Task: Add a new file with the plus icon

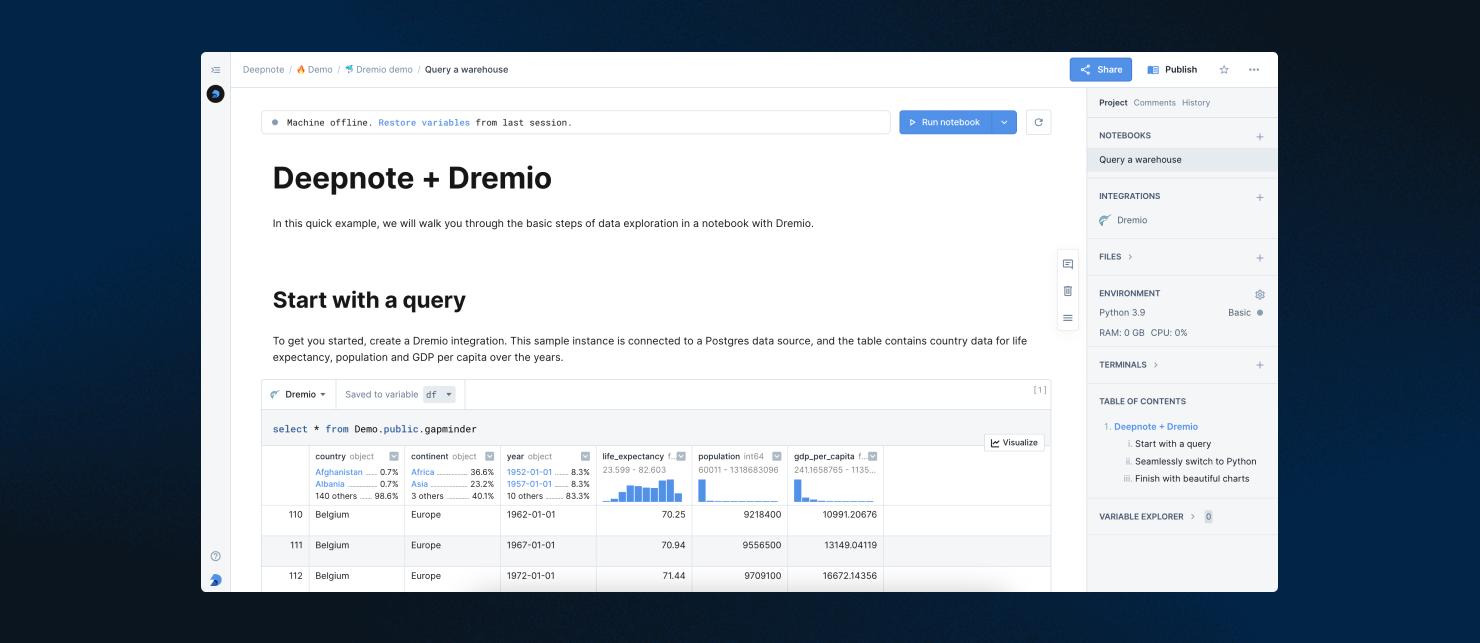Action: (1260, 258)
